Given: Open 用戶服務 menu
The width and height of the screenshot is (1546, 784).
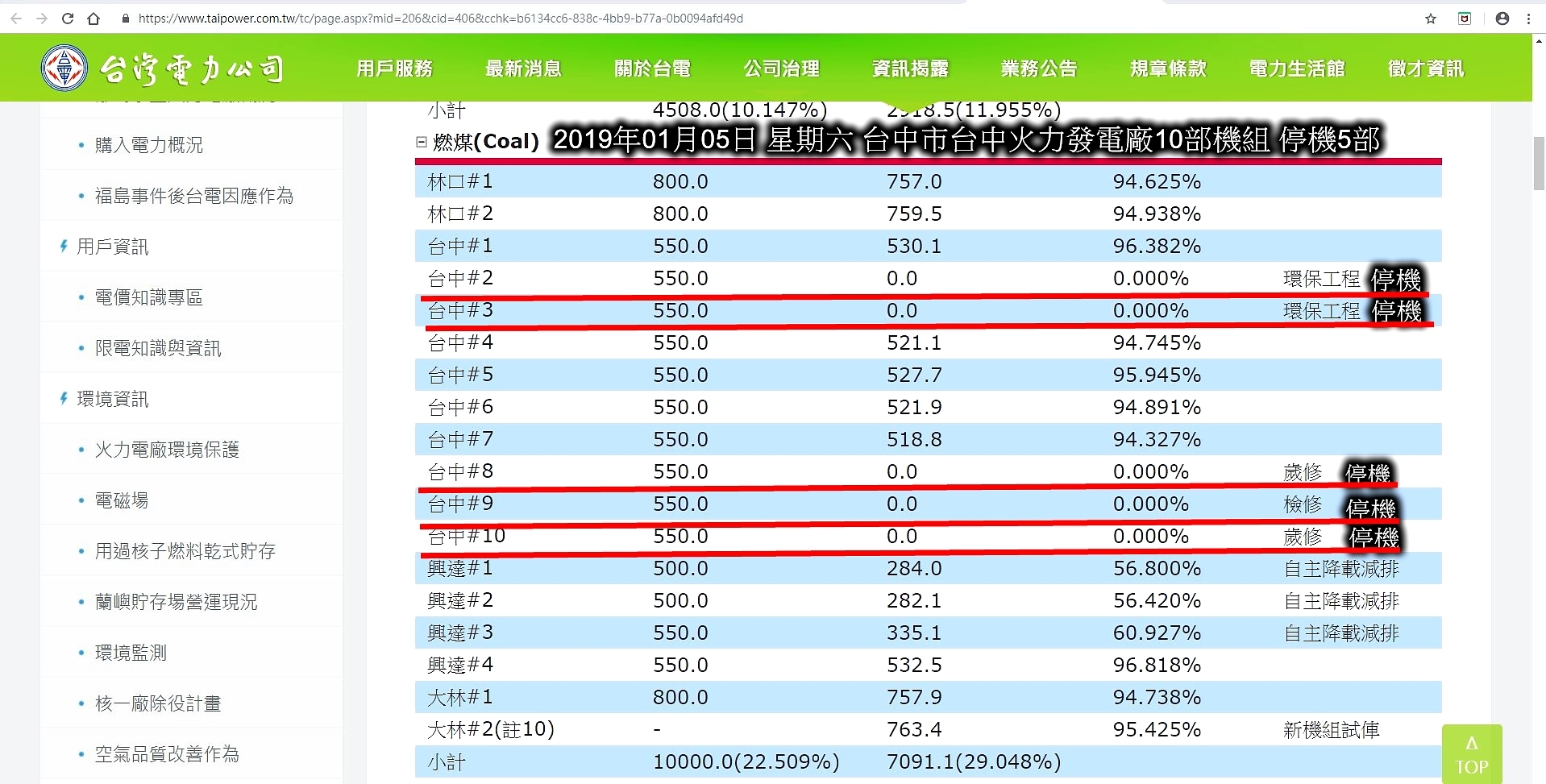Looking at the screenshot, I should pos(395,68).
